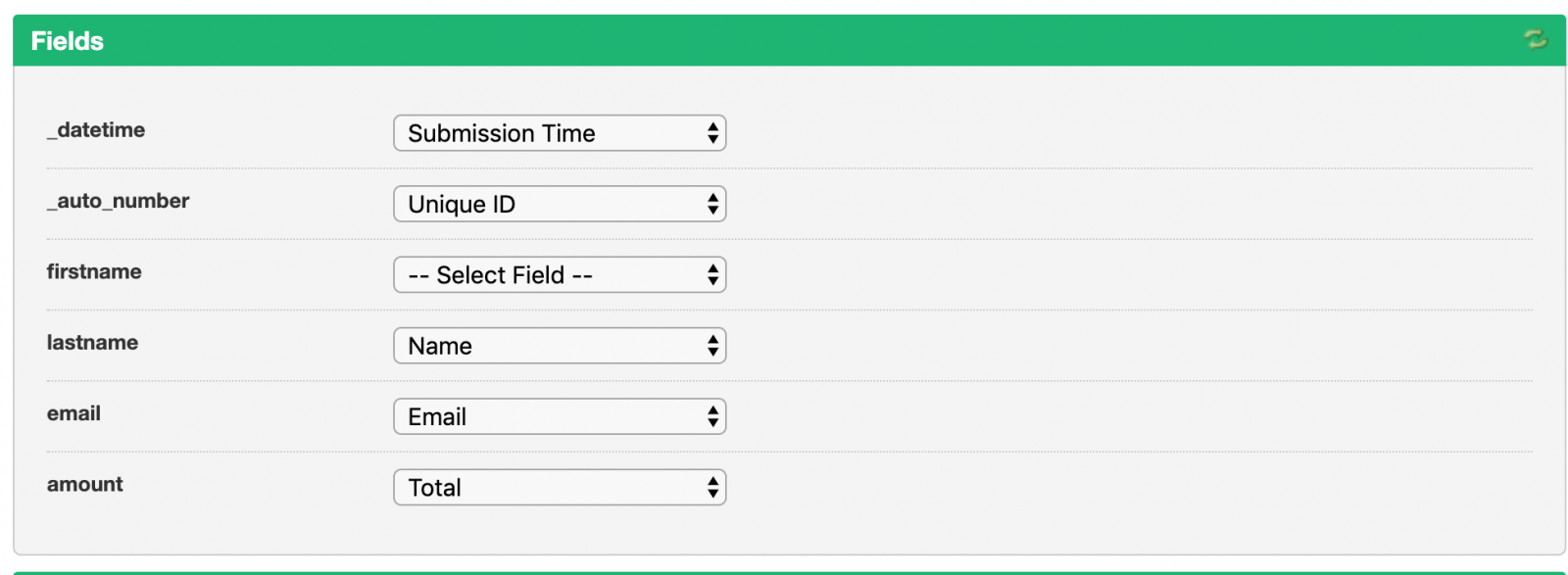Open the Email field dropdown
Image resolution: width=1568 pixels, height=575 pixels.
click(x=559, y=417)
